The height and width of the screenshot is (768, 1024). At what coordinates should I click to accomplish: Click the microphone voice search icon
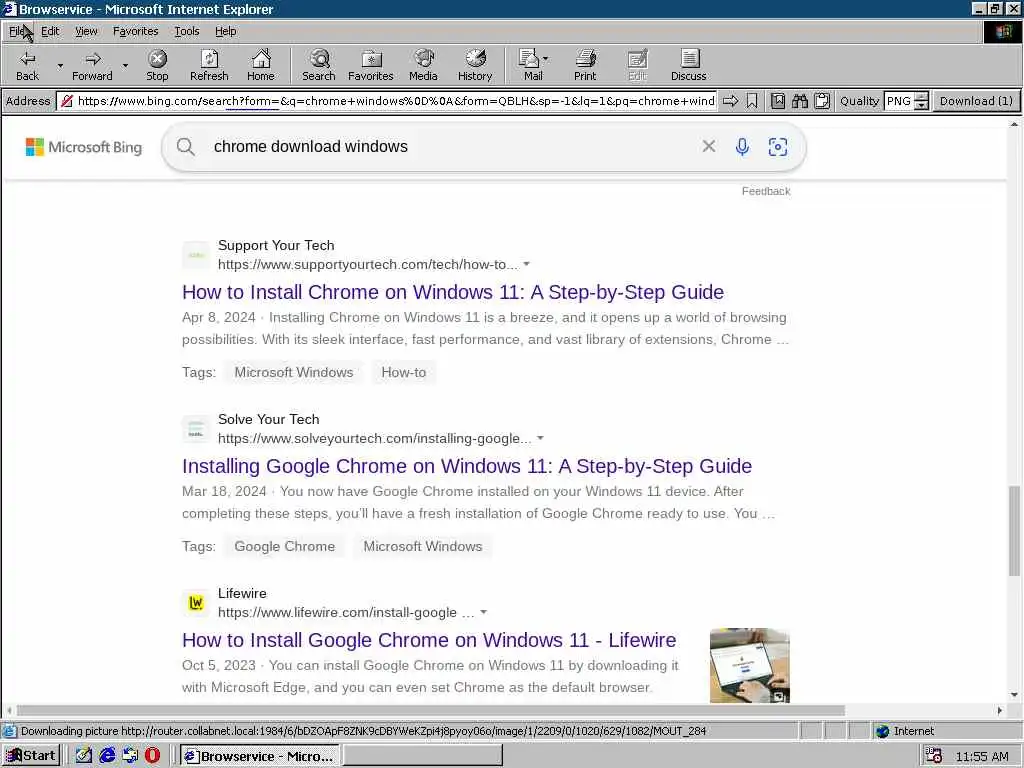coord(742,146)
